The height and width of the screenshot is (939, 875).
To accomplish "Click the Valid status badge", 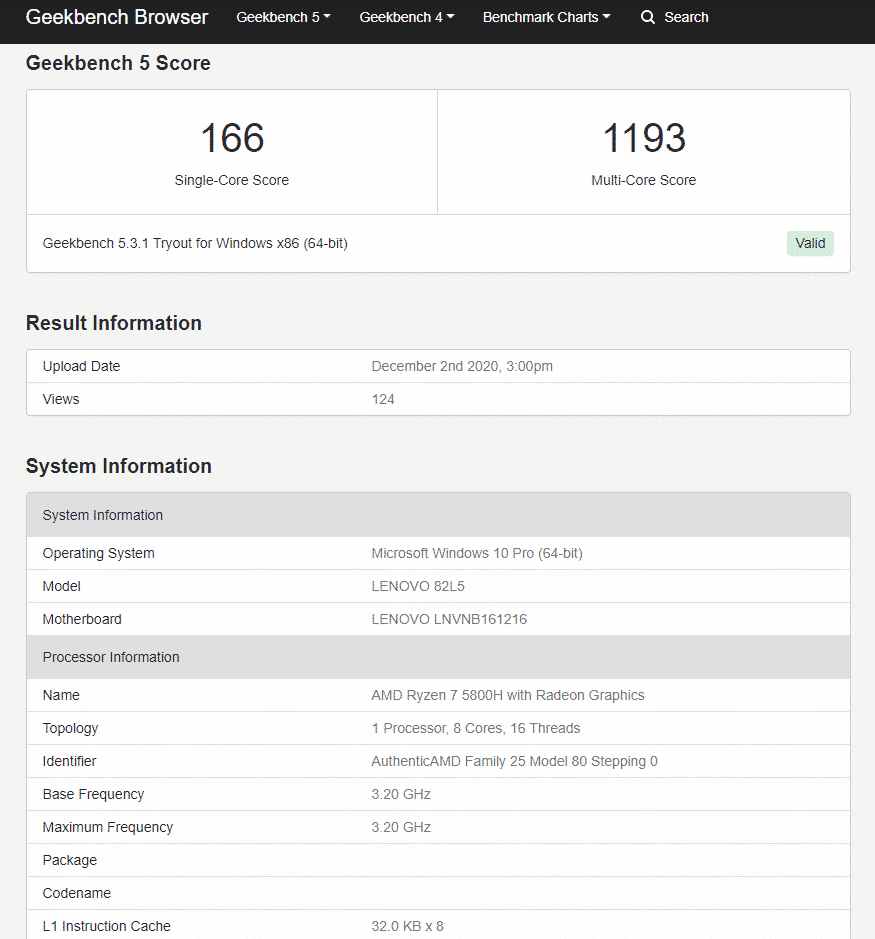I will [810, 243].
